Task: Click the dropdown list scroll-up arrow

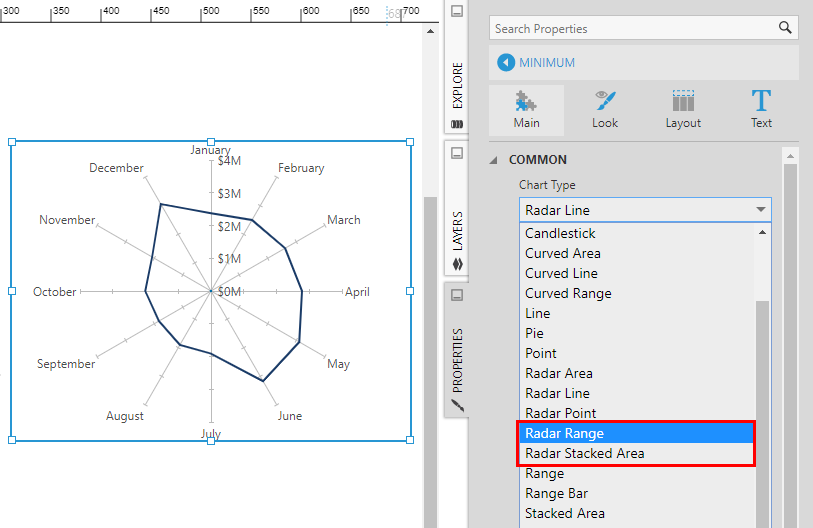Action: [x=762, y=232]
